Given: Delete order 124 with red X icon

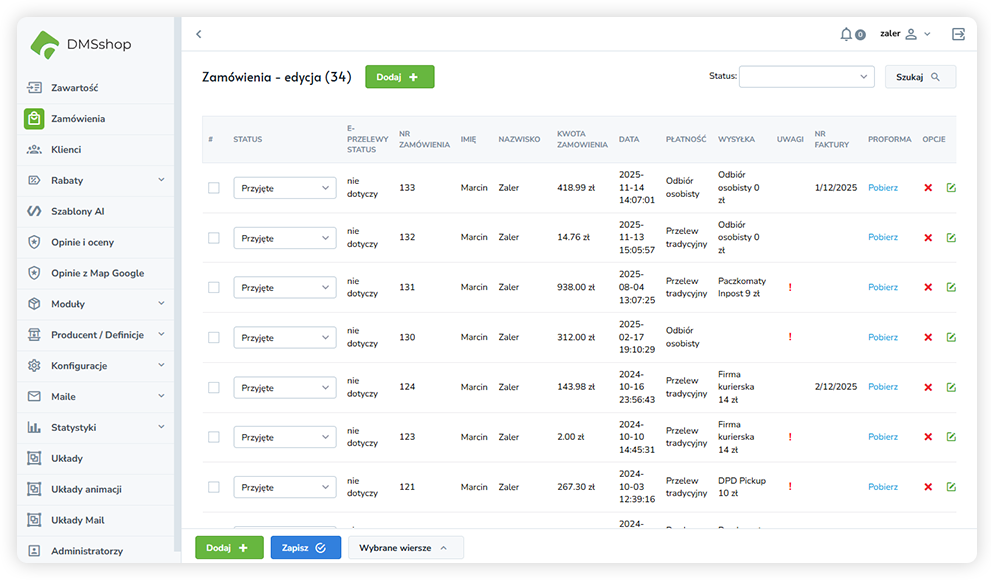Looking at the screenshot, I should pos(928,387).
